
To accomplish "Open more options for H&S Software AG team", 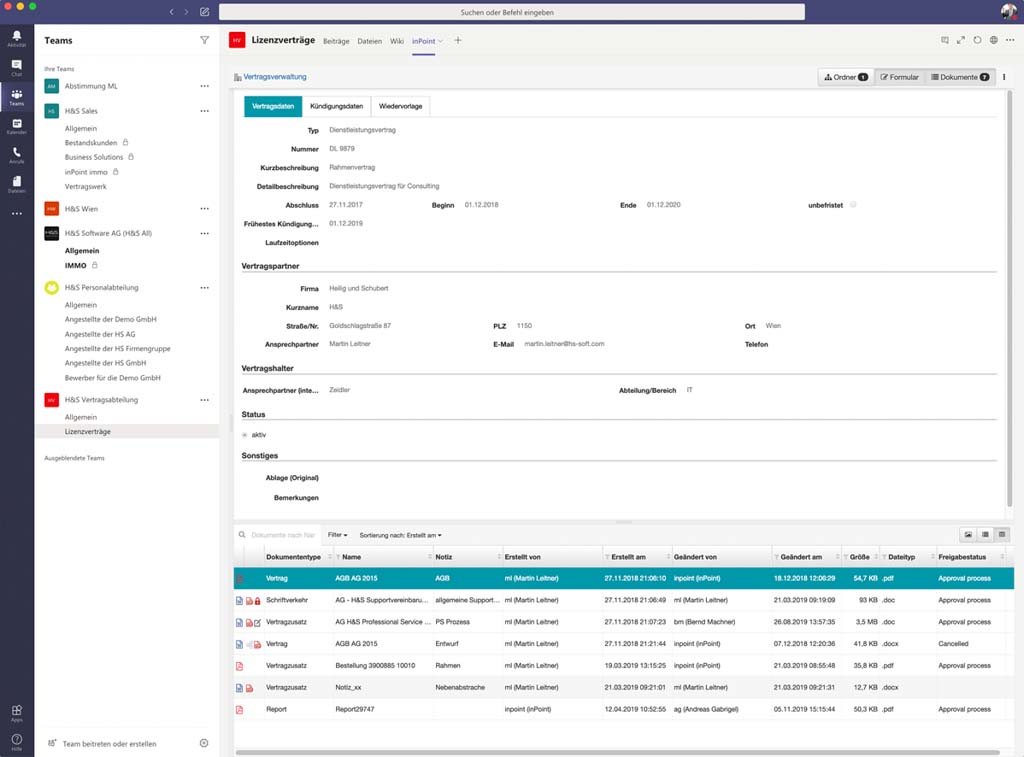I will tap(204, 233).
